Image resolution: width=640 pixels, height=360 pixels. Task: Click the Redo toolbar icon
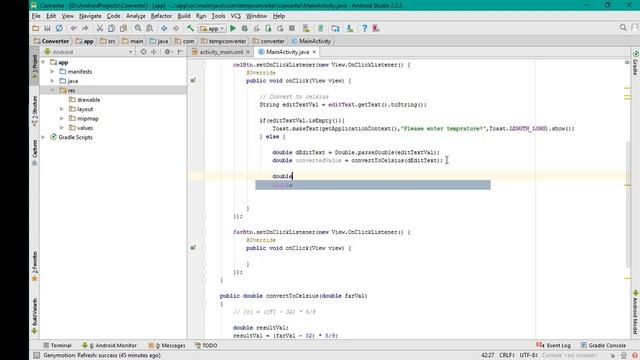point(85,28)
